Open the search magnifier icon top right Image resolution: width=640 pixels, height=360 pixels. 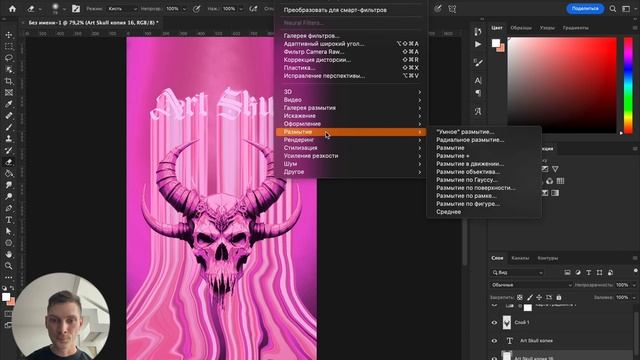point(613,9)
